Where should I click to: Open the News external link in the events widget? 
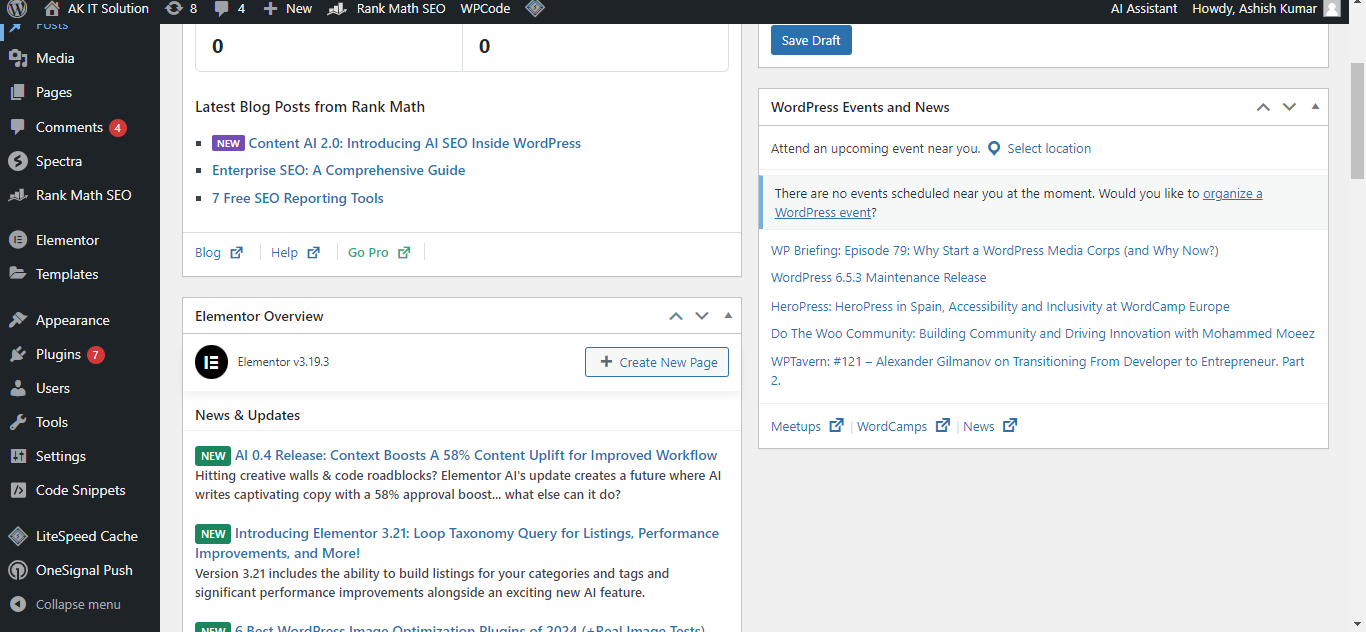(990, 426)
